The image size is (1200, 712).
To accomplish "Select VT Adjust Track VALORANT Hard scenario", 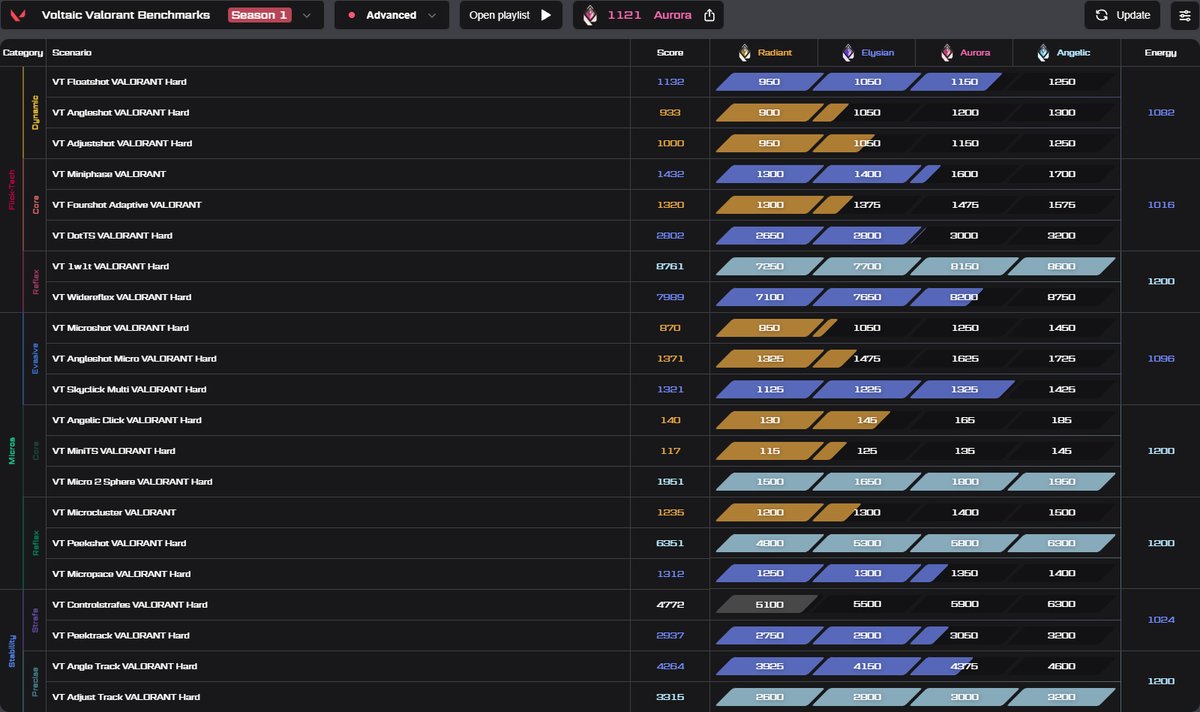I will (126, 698).
